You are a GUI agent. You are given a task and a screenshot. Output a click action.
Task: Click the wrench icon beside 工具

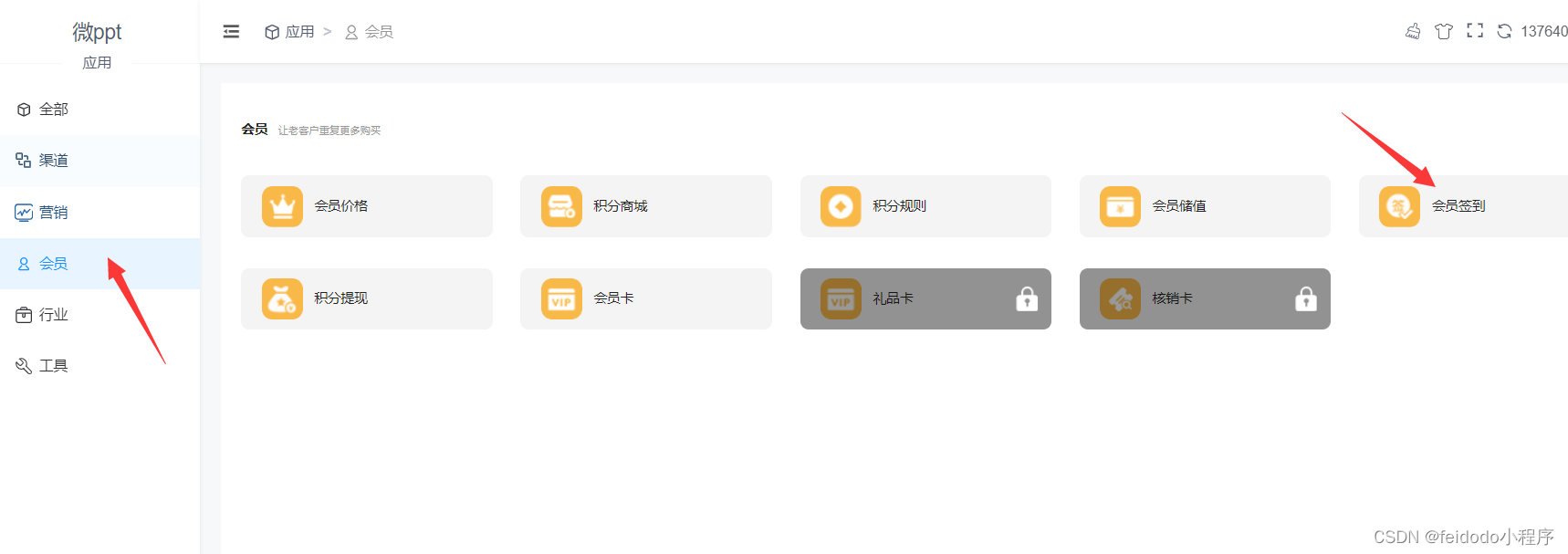24,366
